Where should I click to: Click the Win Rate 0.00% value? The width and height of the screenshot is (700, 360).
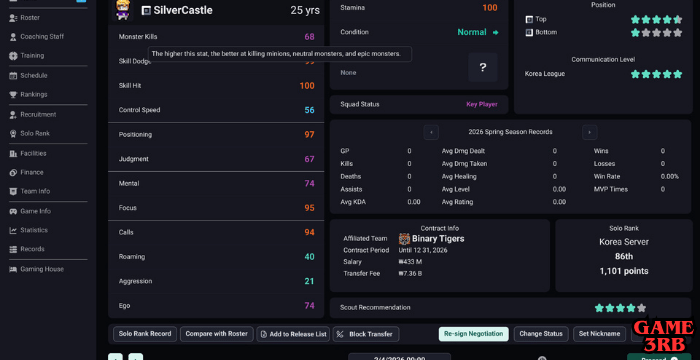click(x=670, y=176)
